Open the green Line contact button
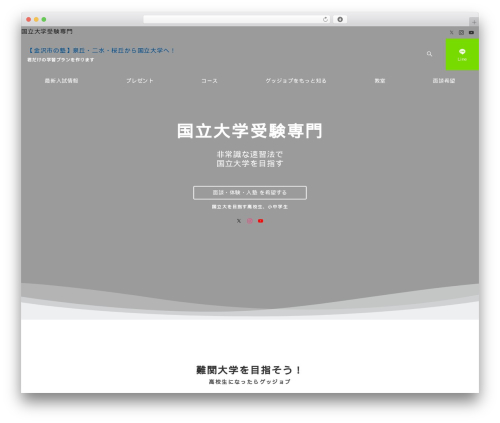 tap(462, 54)
